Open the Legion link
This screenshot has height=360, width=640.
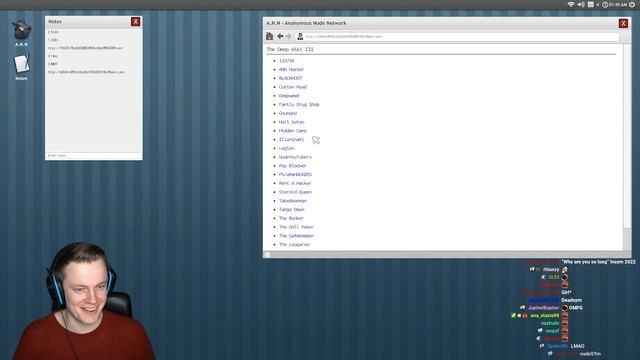286,148
